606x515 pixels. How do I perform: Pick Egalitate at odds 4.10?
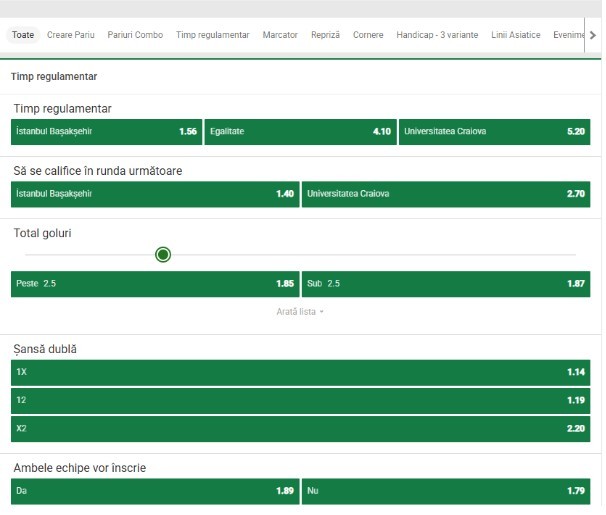click(300, 132)
